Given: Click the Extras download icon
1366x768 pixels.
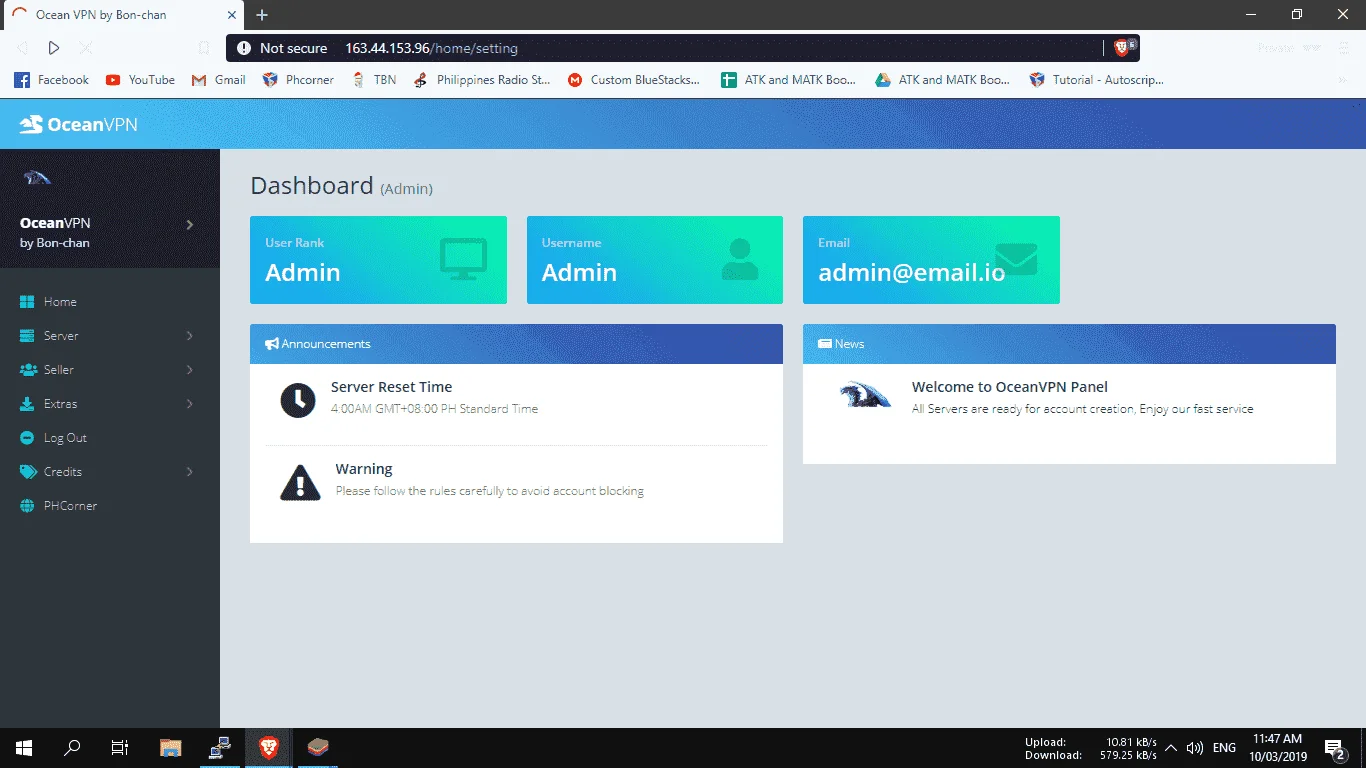Looking at the screenshot, I should click(x=27, y=404).
